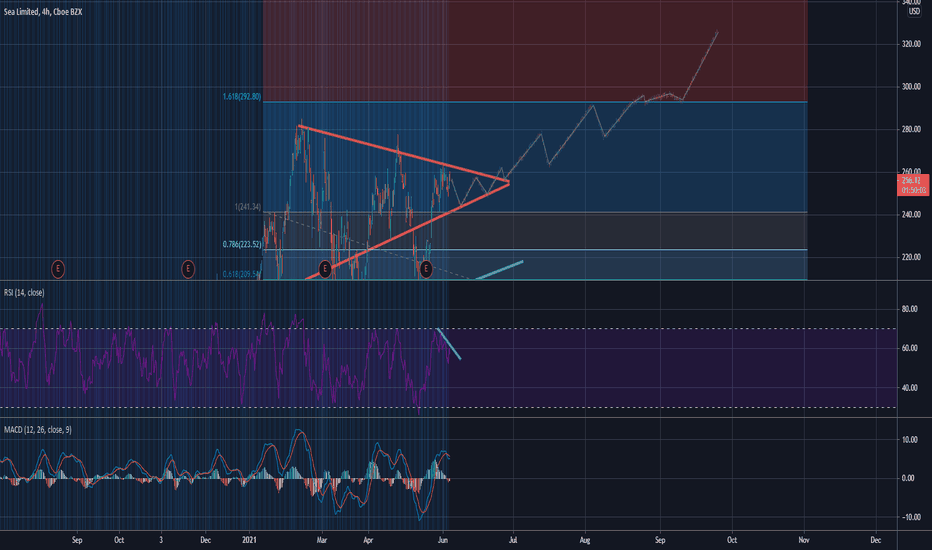Image resolution: width=932 pixels, height=550 pixels.
Task: Click the 60.00 RSI axis label
Action: click(909, 348)
